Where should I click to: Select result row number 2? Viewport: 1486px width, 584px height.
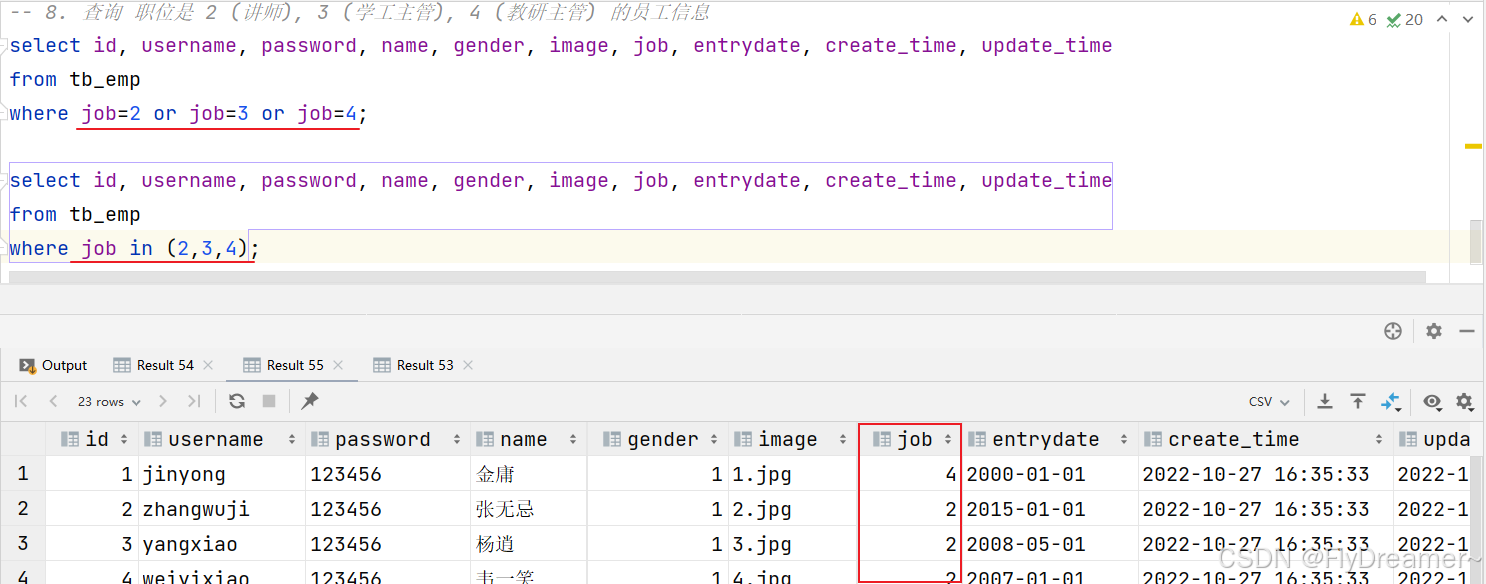click(23, 509)
